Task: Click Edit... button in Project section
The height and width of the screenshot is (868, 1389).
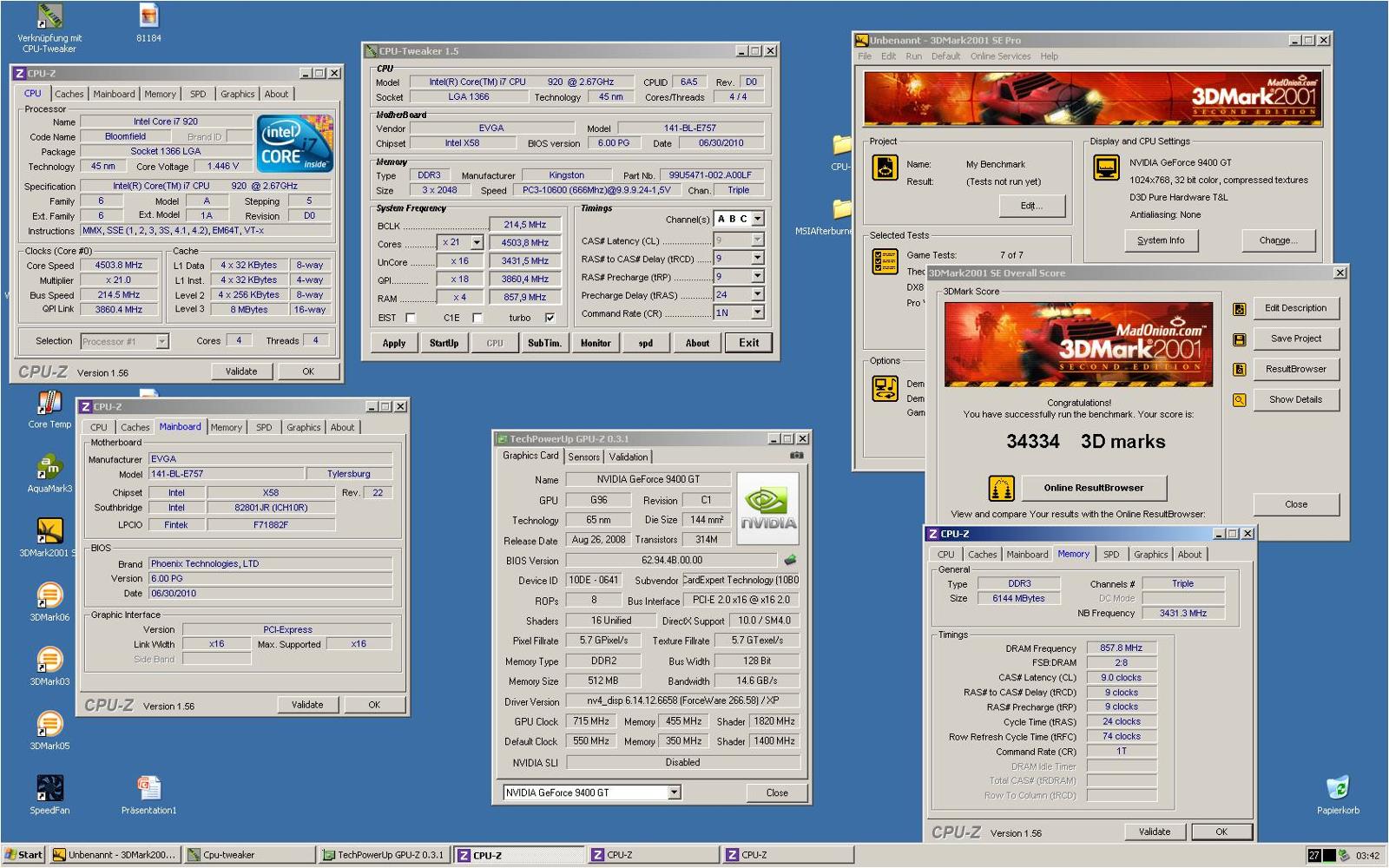Action: (x=1031, y=206)
